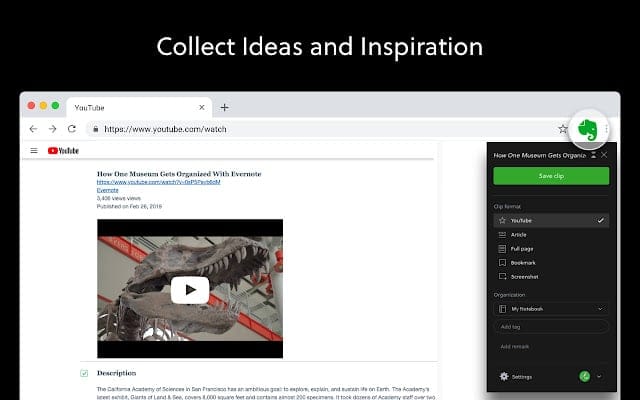Click the Description heading

[x=116, y=373]
